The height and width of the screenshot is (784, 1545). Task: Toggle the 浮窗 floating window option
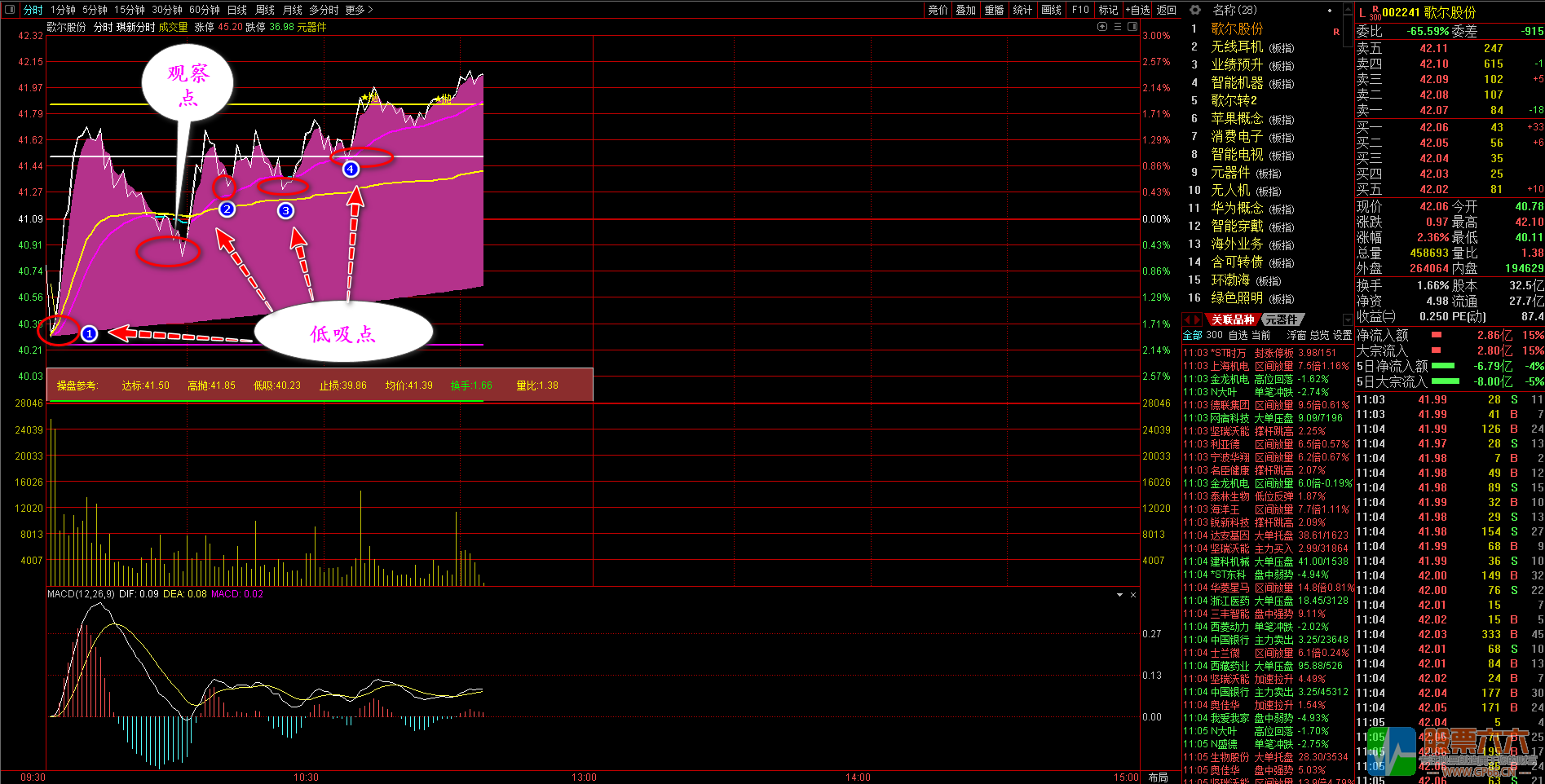(1296, 335)
